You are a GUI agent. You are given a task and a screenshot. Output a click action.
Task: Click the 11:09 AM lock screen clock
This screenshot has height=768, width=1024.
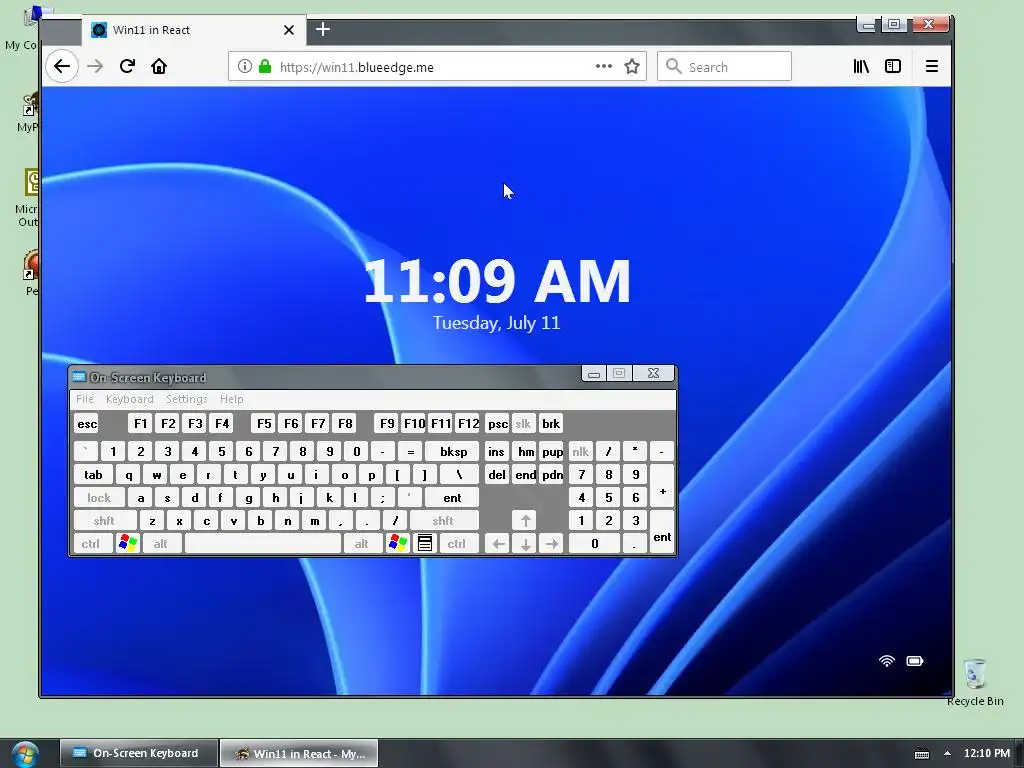tap(497, 281)
